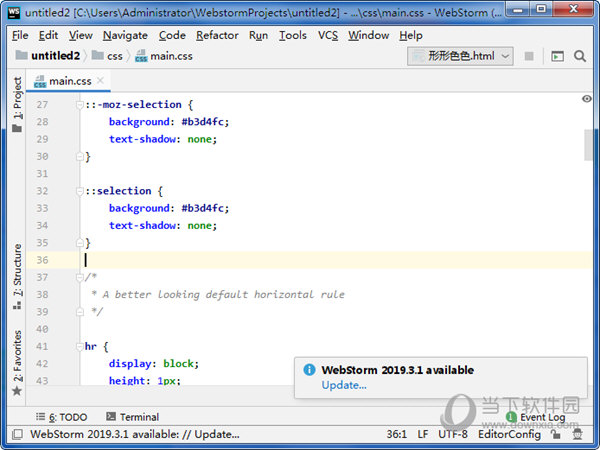
Task: Click main.css breadcrumb in navigation bar
Action: pyautogui.click(x=164, y=56)
